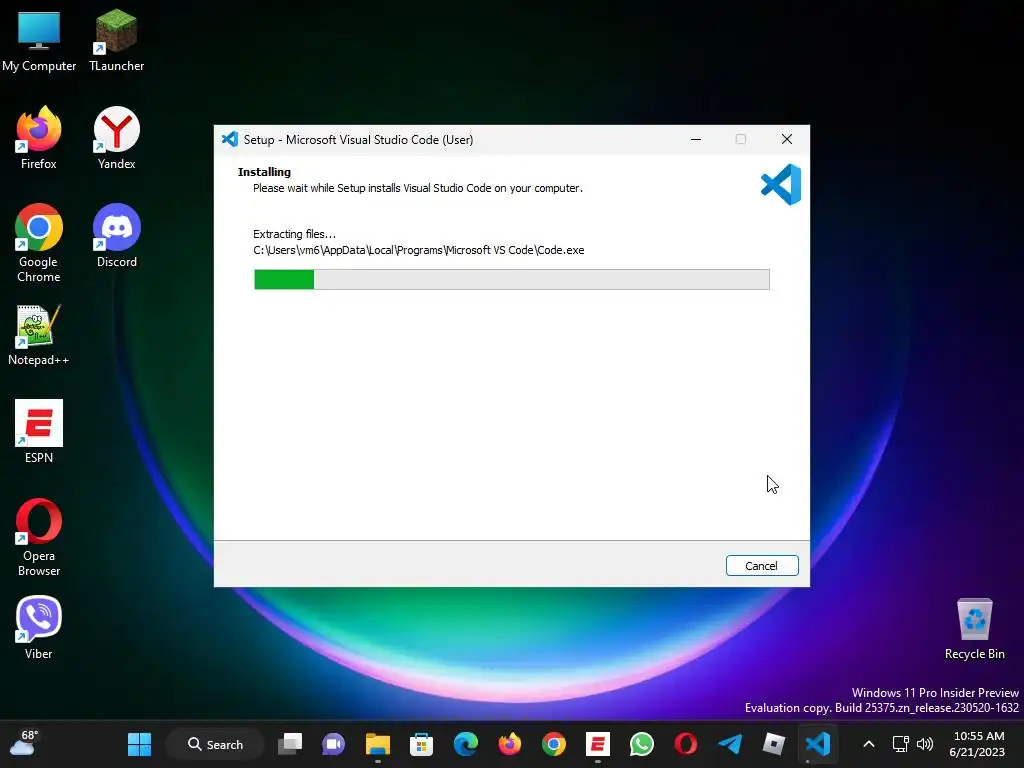
Task: Open the volume control in the tray
Action: pos(925,744)
